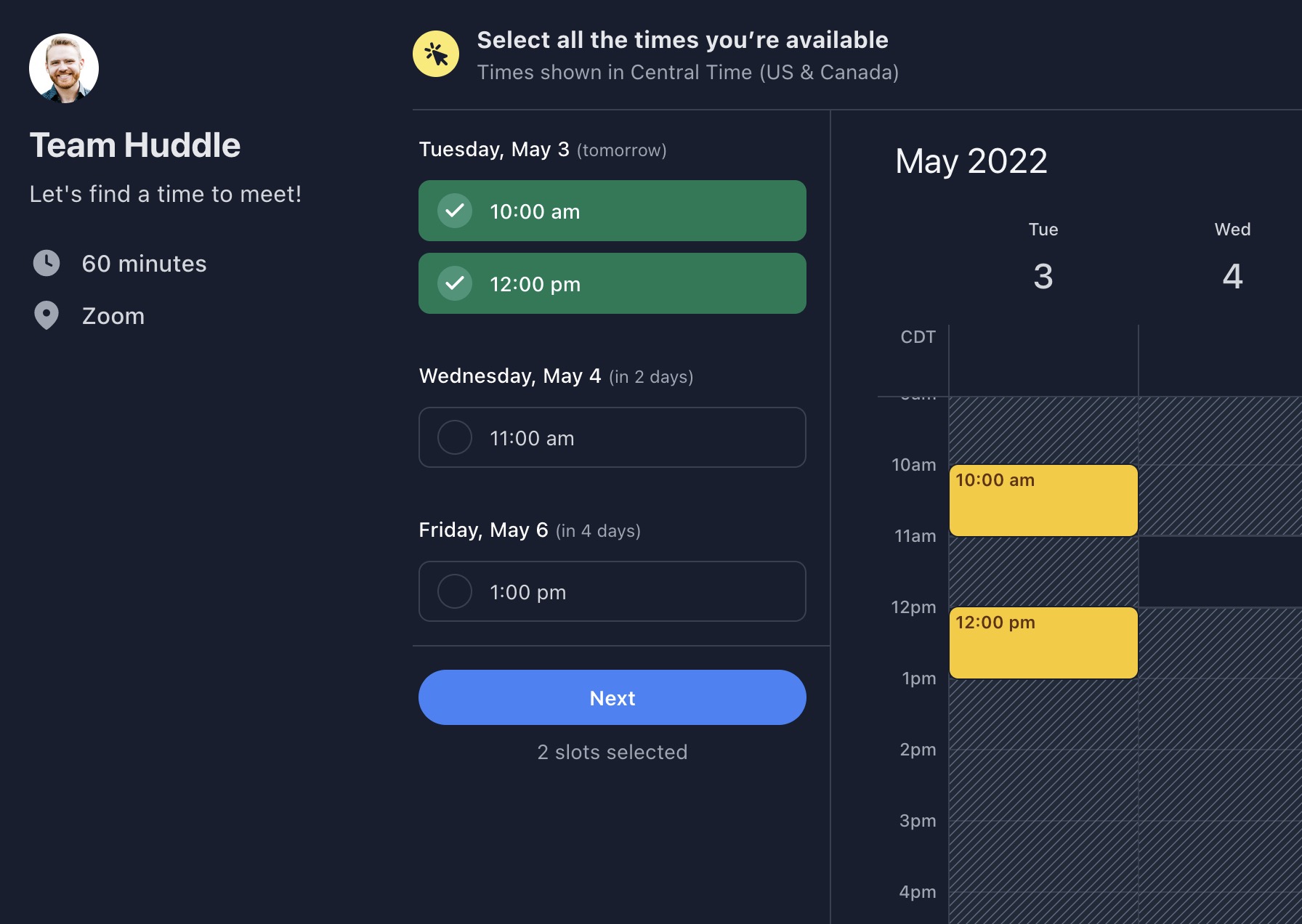
Task: Select the 11:00 am slot on Wednesday
Action: 612,437
